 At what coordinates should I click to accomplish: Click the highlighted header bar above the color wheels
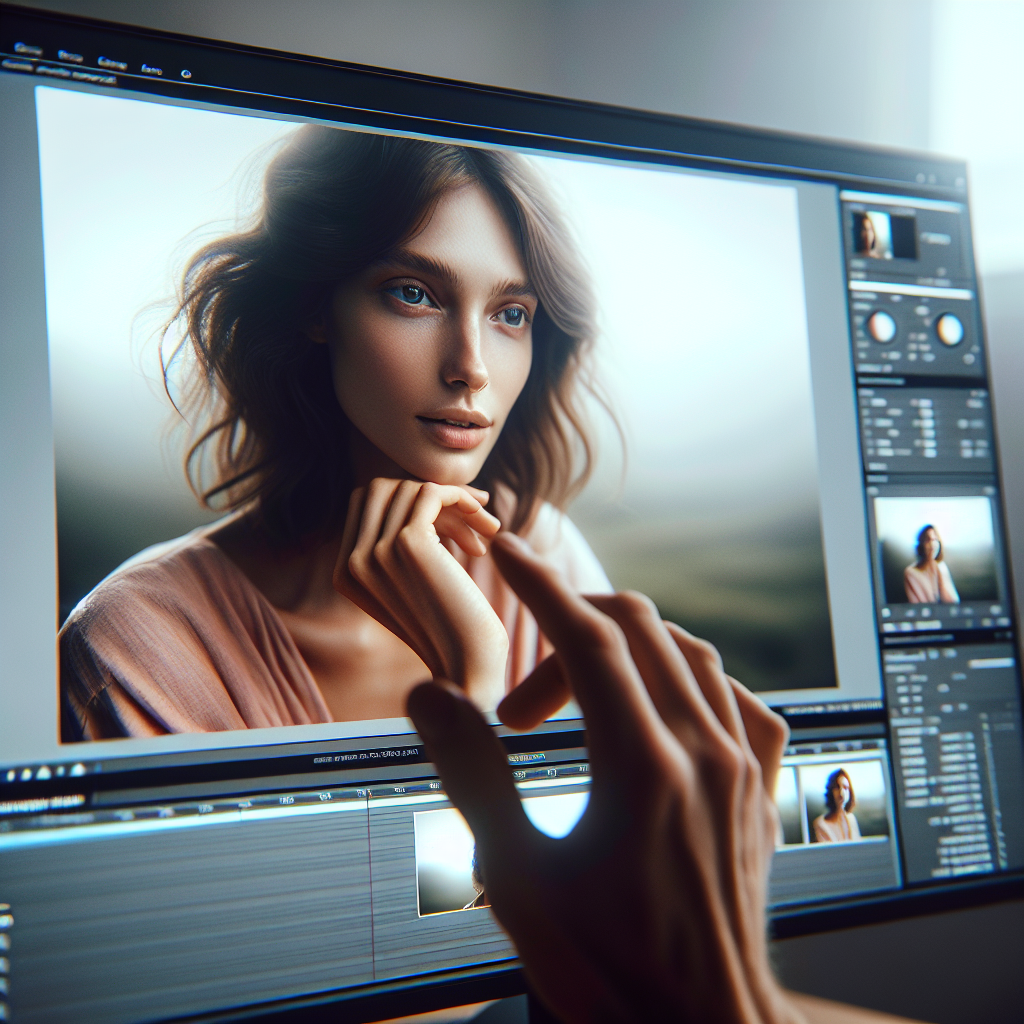tap(909, 289)
